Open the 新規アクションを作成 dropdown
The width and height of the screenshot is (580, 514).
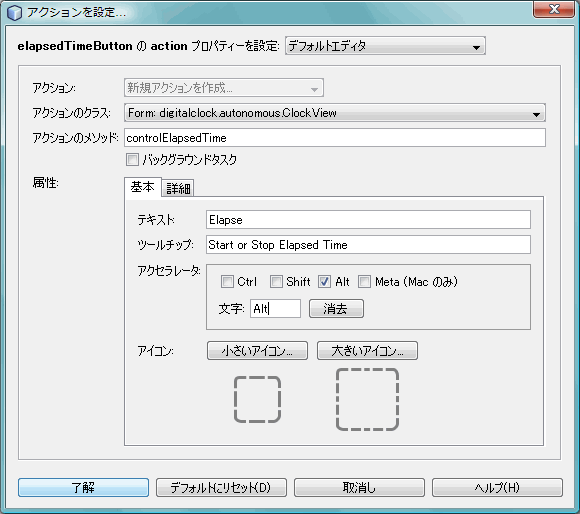click(x=224, y=88)
